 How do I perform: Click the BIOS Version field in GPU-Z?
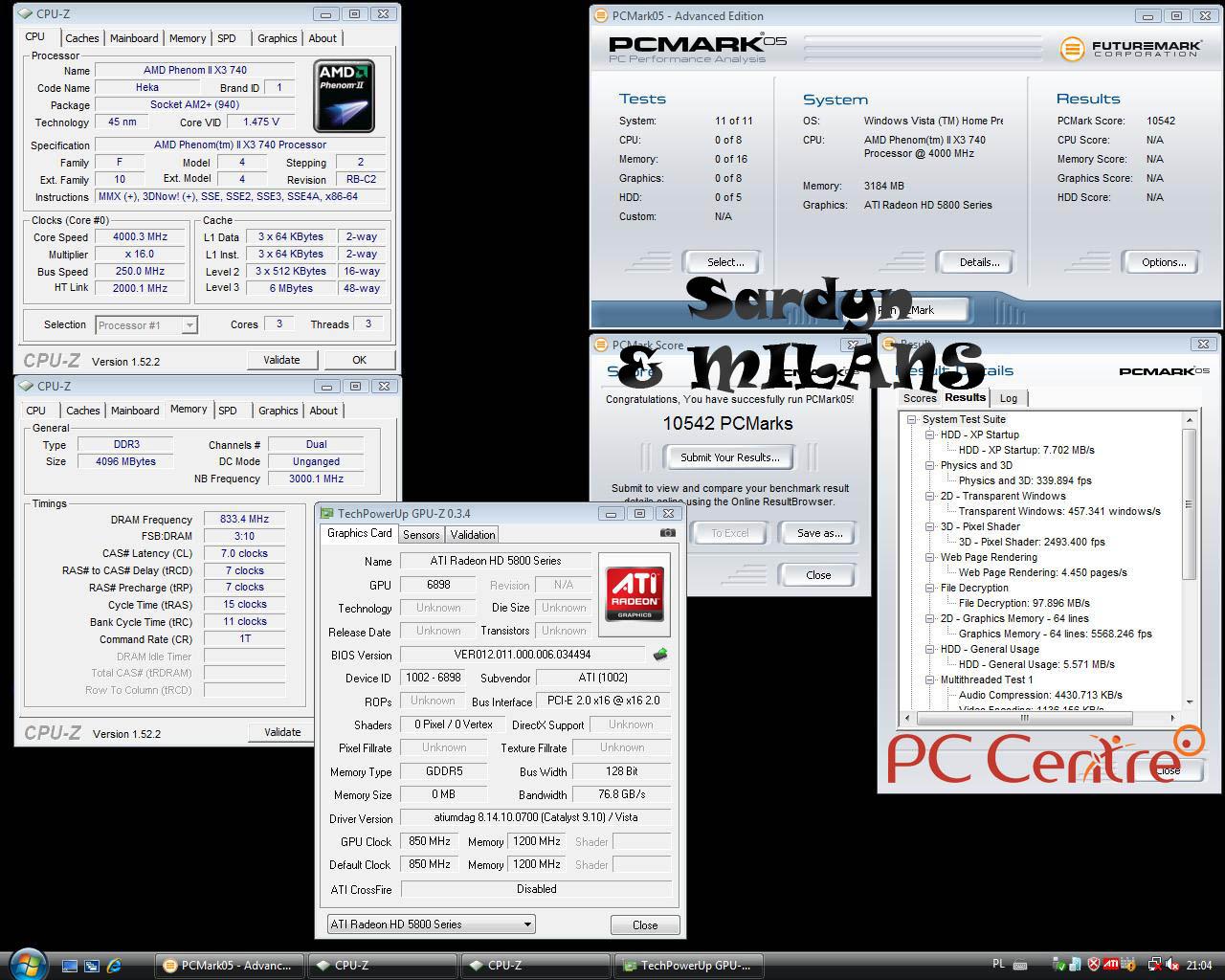tap(523, 655)
